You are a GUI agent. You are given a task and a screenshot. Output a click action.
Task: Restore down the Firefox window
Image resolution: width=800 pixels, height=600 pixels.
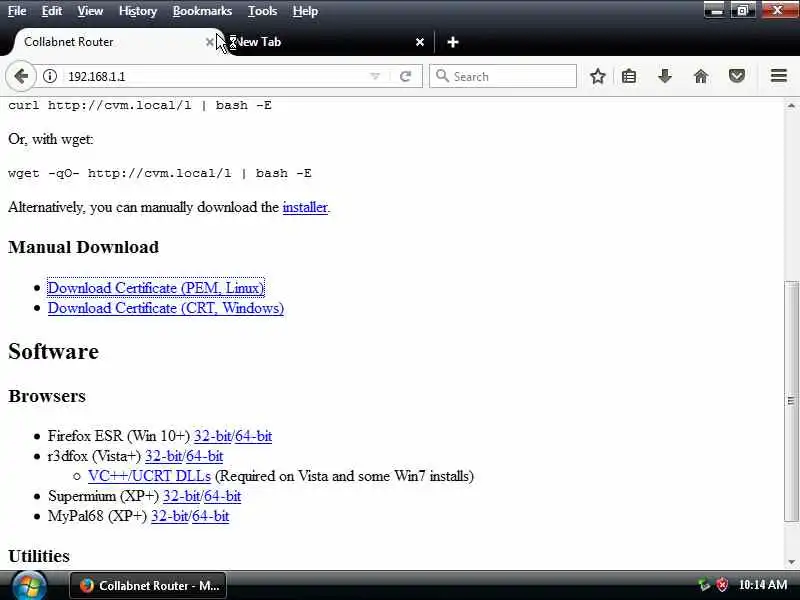[743, 10]
